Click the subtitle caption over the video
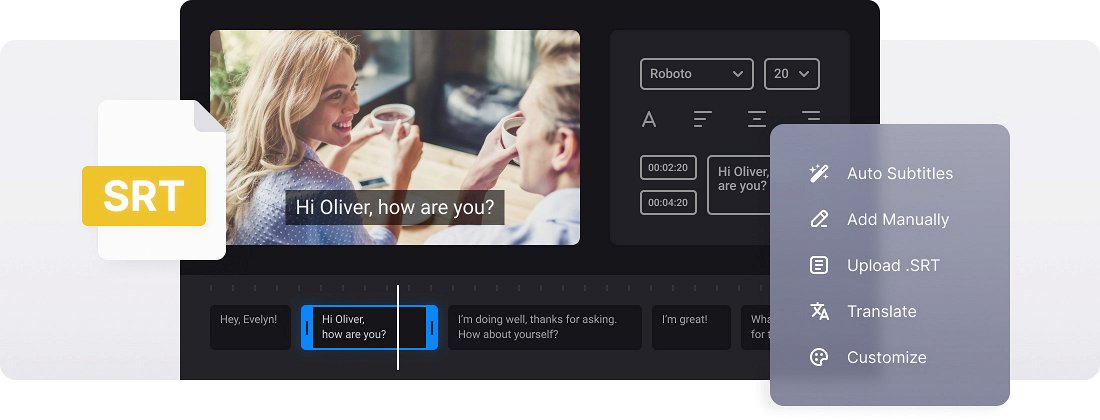The height and width of the screenshot is (420, 1100). [x=395, y=208]
